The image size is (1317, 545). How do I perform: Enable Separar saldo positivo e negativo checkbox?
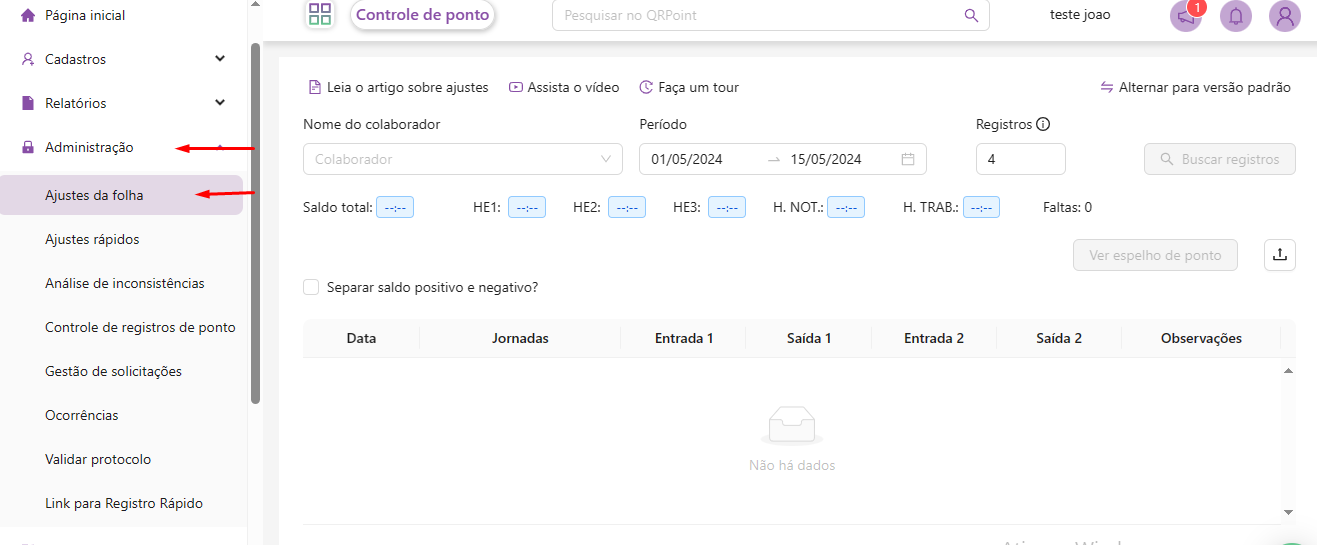pyautogui.click(x=311, y=287)
